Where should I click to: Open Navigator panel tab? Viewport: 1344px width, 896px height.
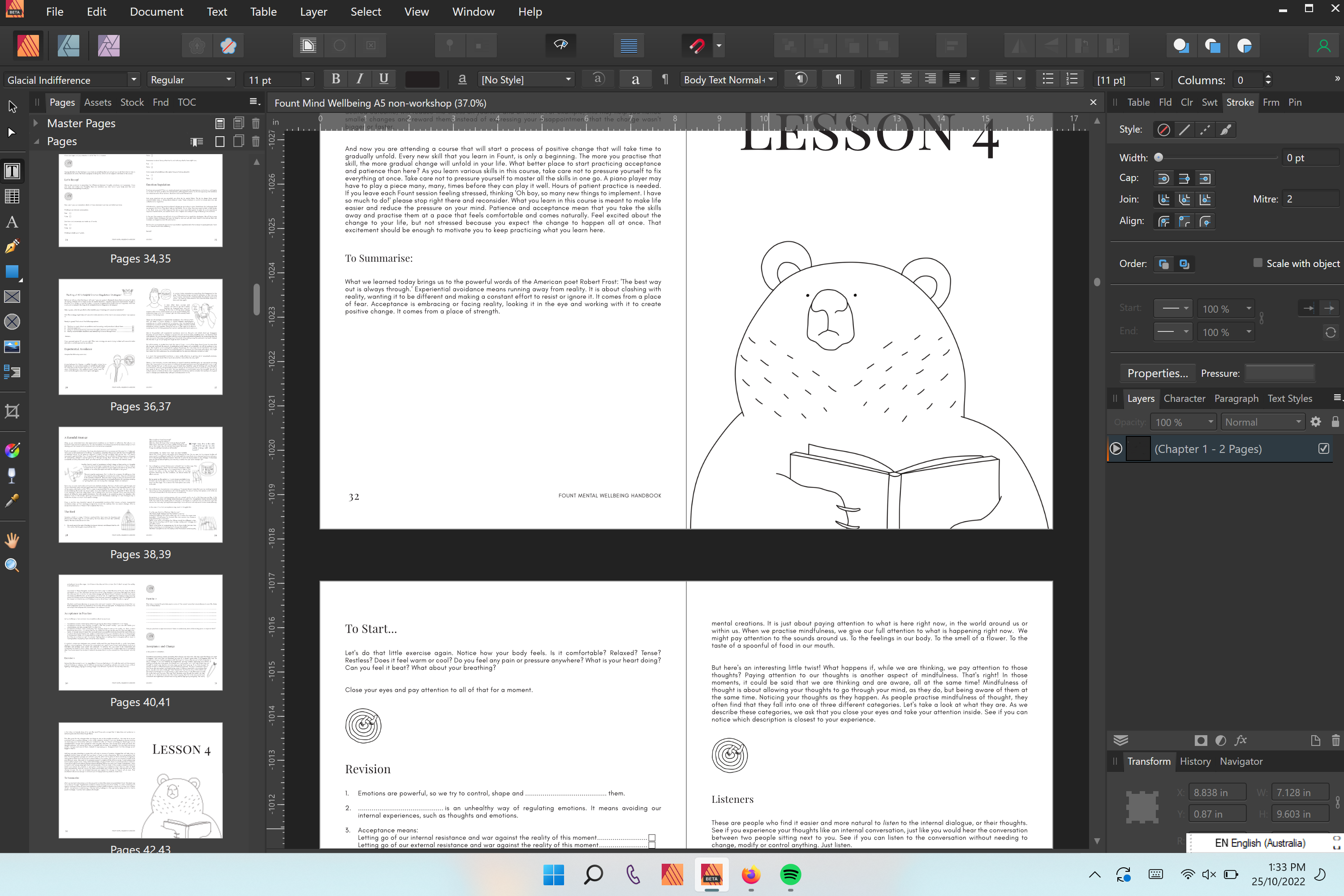tap(1241, 761)
